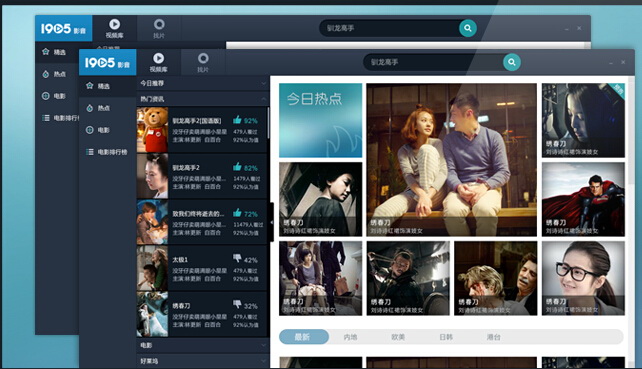Click thumbs-up icon for 驯龙高手2[国语版]
This screenshot has width=642, height=369.
[x=237, y=120]
